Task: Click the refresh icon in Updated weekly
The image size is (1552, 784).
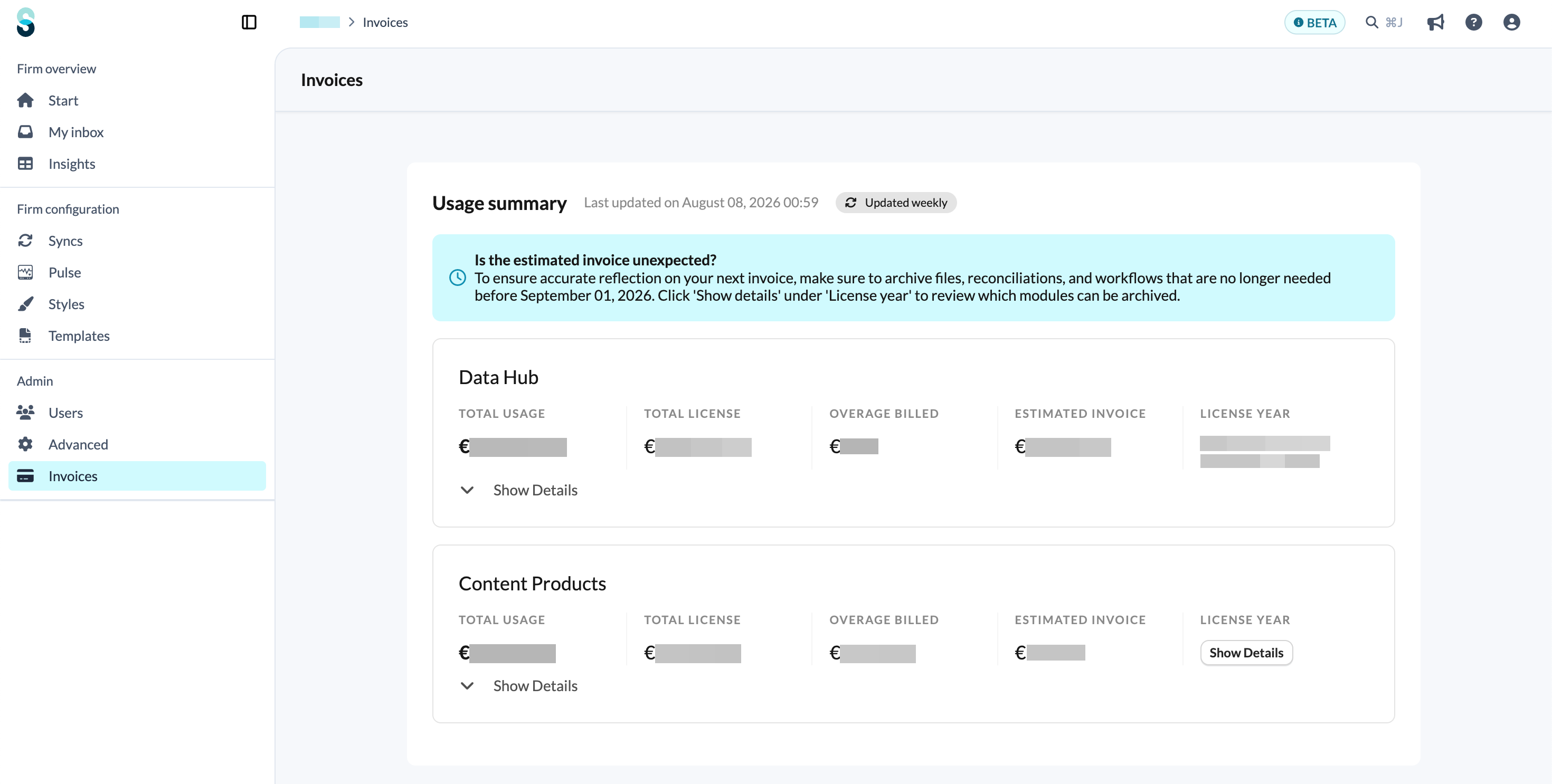Action: coord(851,203)
